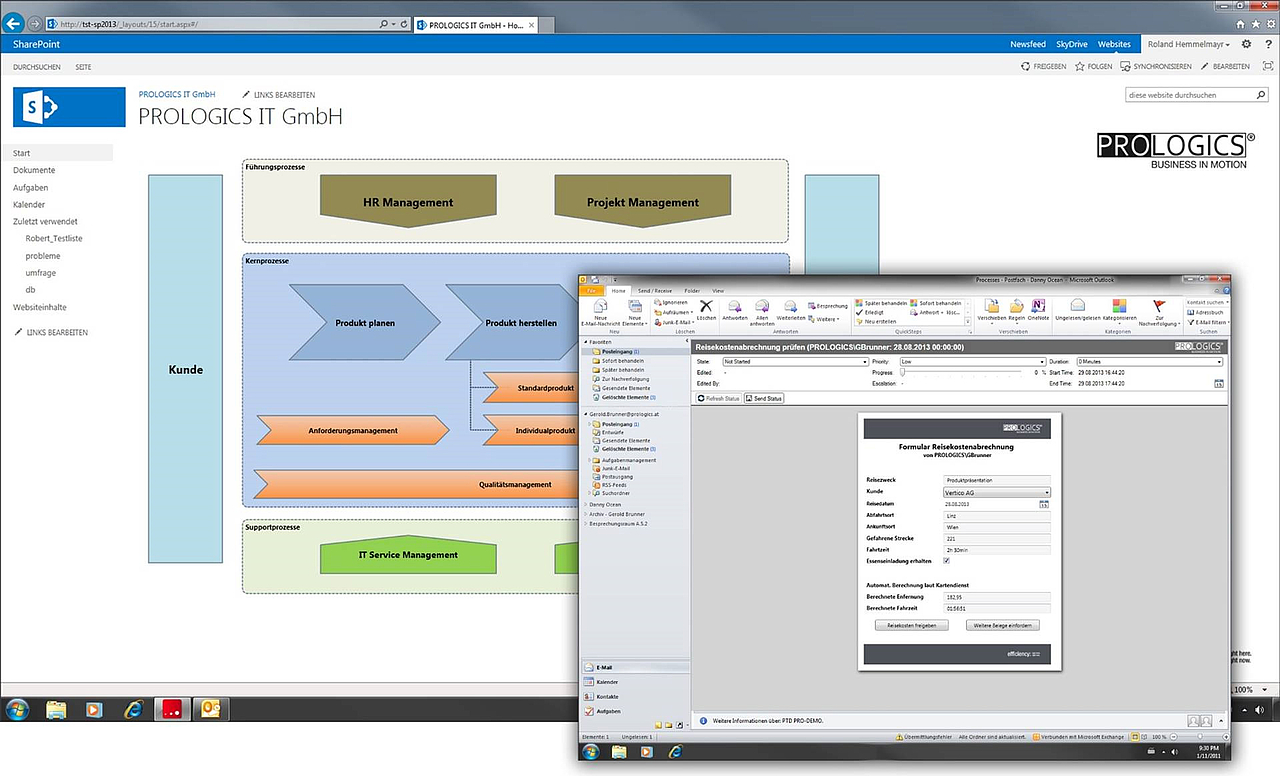Click the Verschieben move icon

tap(991, 306)
